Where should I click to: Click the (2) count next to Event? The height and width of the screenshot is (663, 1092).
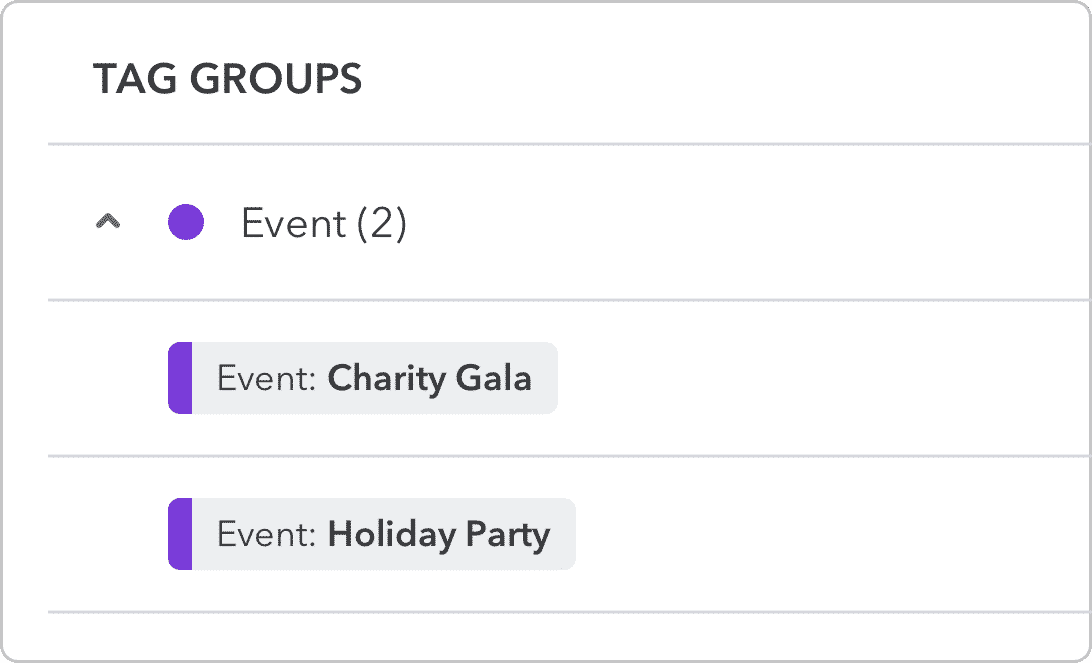tap(382, 223)
